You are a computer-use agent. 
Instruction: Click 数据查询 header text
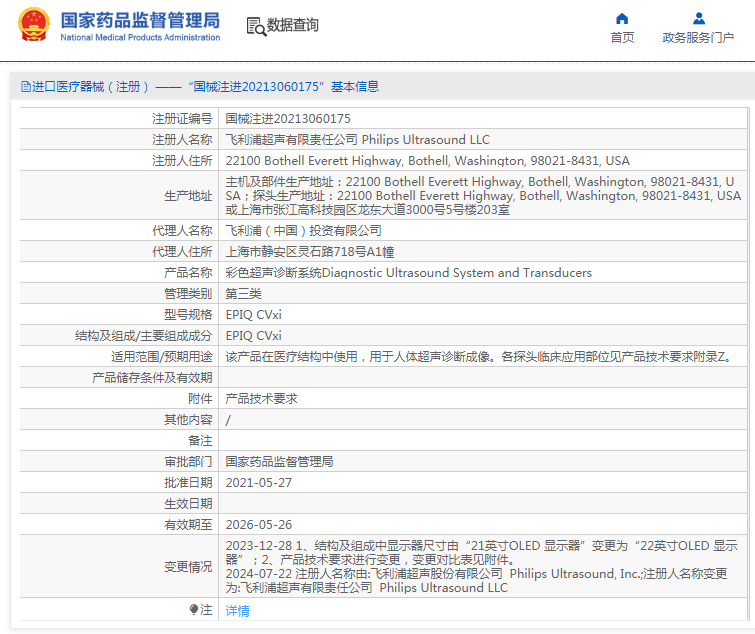(293, 25)
